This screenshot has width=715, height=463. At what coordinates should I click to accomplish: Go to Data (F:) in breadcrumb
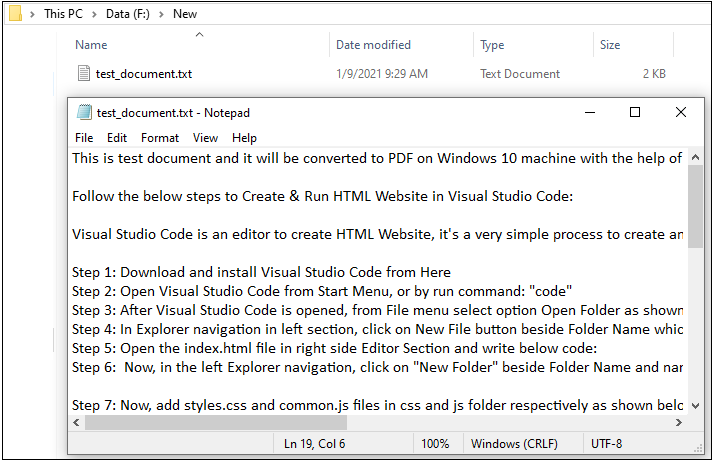point(128,14)
